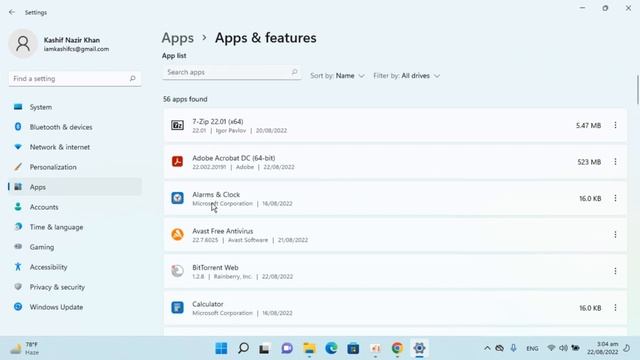Open clock and date in taskbar
The height and width of the screenshot is (360, 640).
click(602, 348)
